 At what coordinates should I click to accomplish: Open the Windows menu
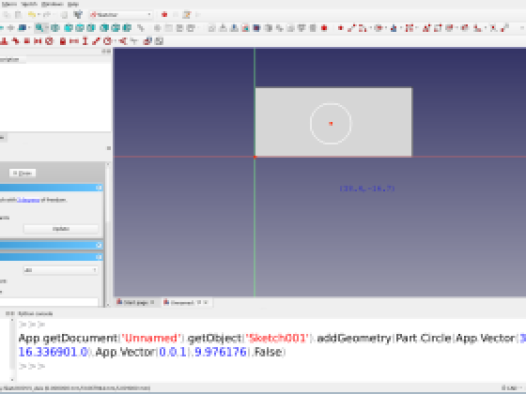pyautogui.click(x=52, y=4)
